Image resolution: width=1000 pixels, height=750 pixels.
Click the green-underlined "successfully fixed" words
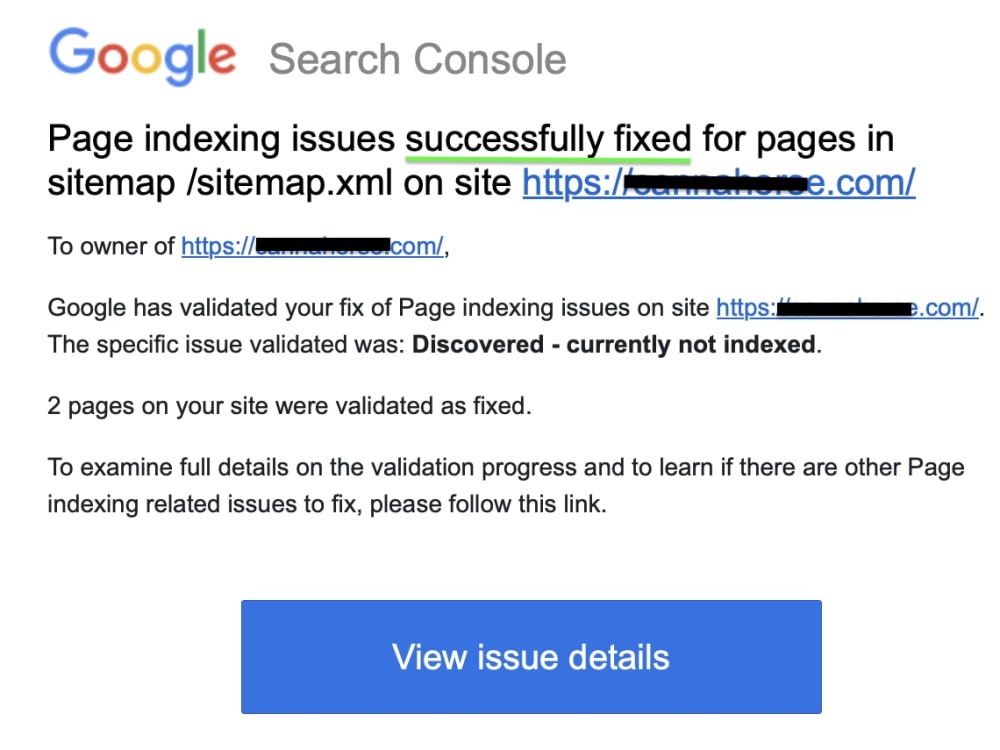click(x=548, y=139)
